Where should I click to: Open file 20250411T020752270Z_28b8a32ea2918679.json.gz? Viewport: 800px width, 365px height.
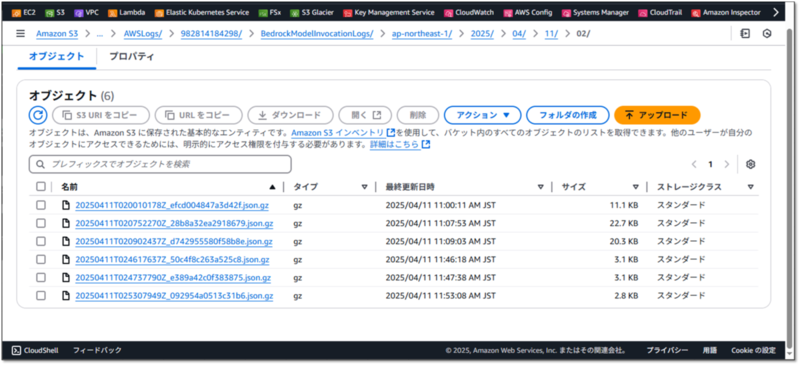point(174,223)
